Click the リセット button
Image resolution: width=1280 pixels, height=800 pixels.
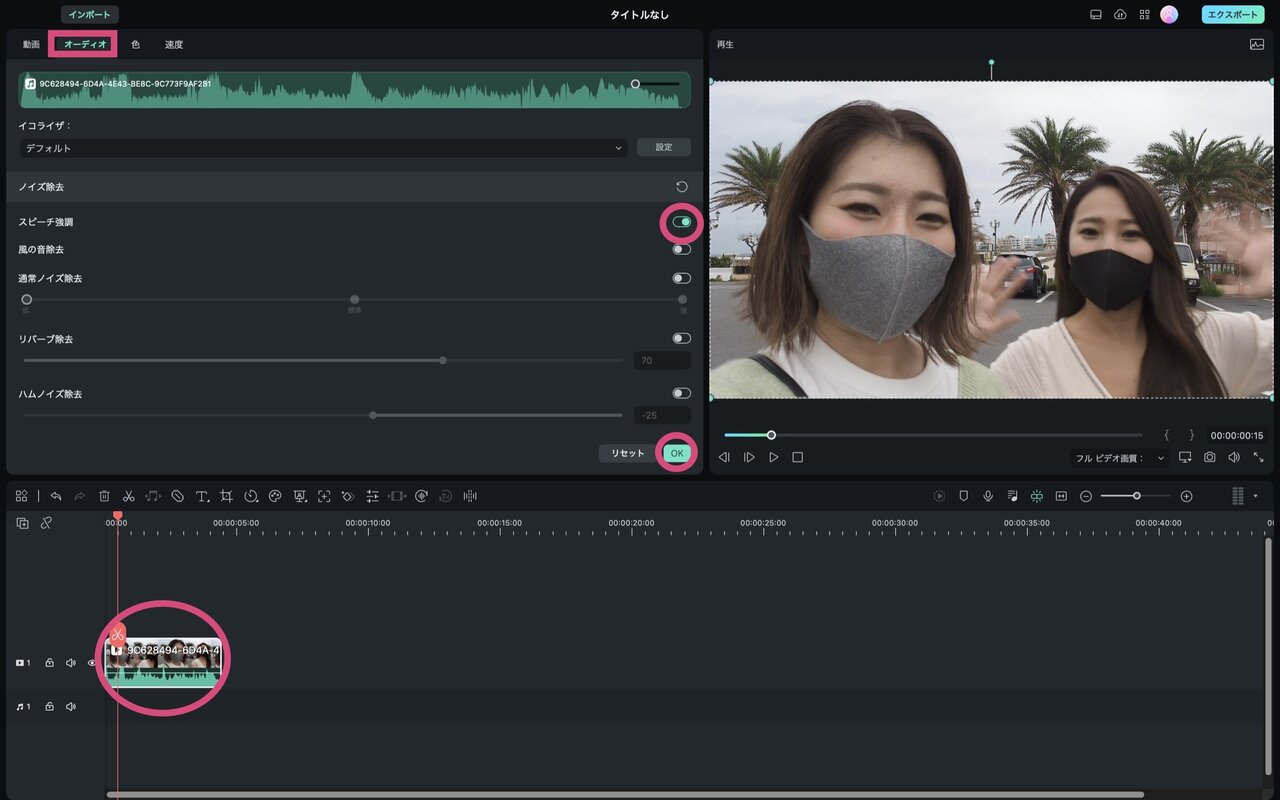628,453
